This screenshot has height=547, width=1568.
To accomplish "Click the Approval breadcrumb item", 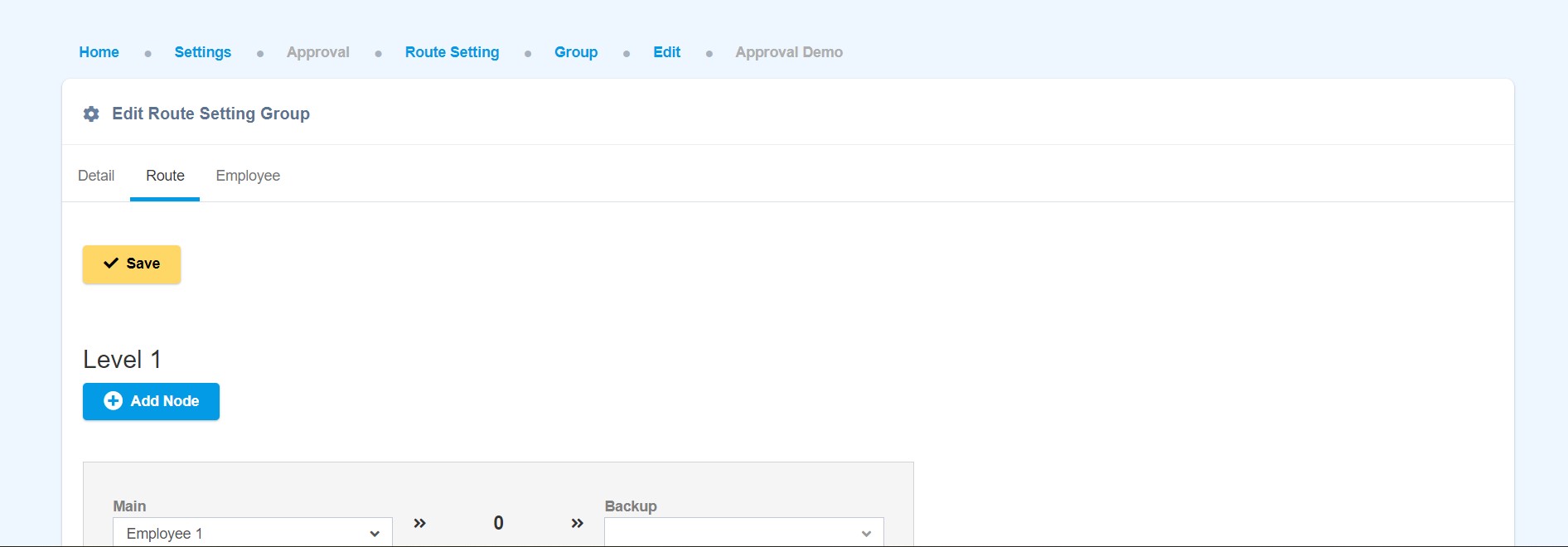I will pyautogui.click(x=318, y=52).
